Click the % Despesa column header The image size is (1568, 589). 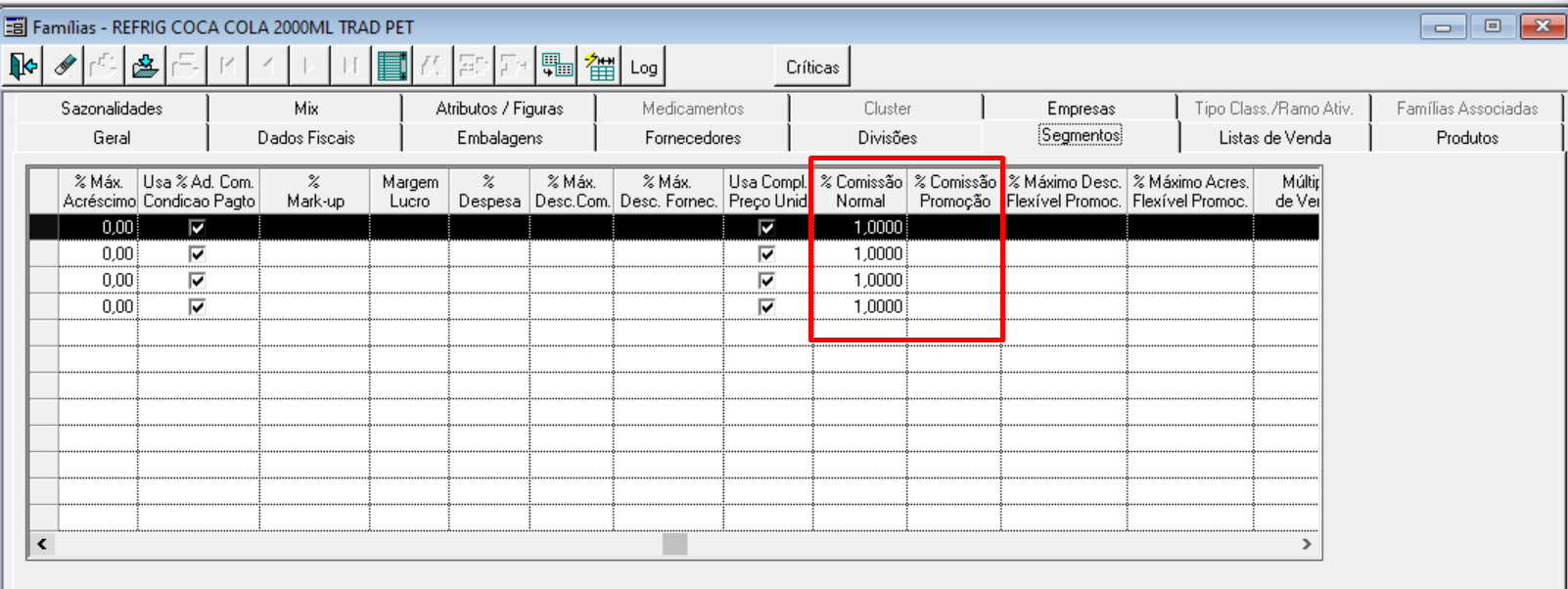[x=489, y=191]
